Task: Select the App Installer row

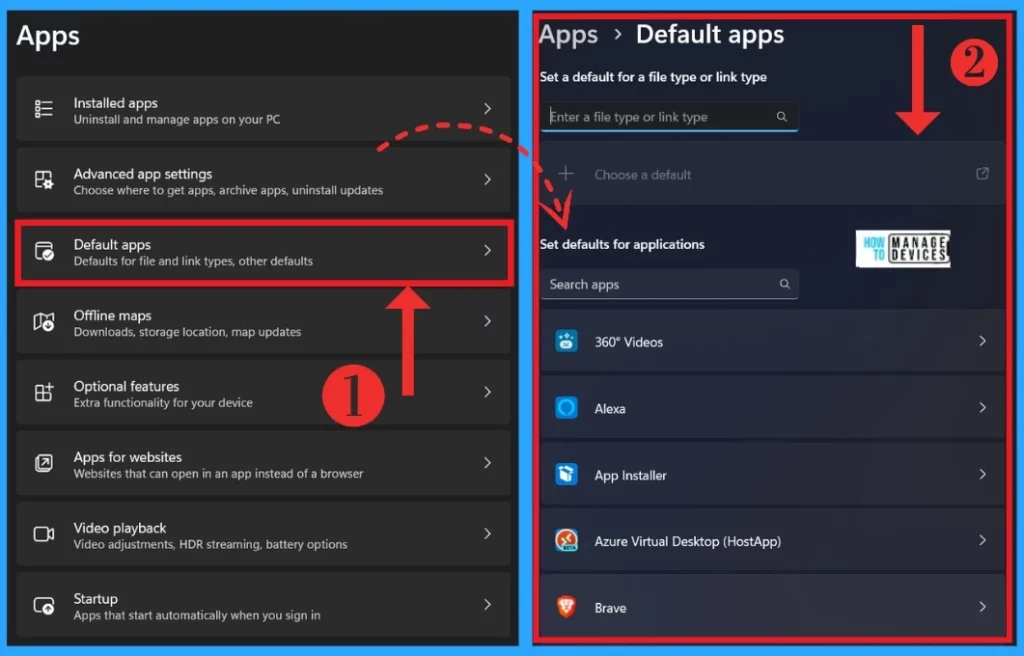Action: (772, 474)
